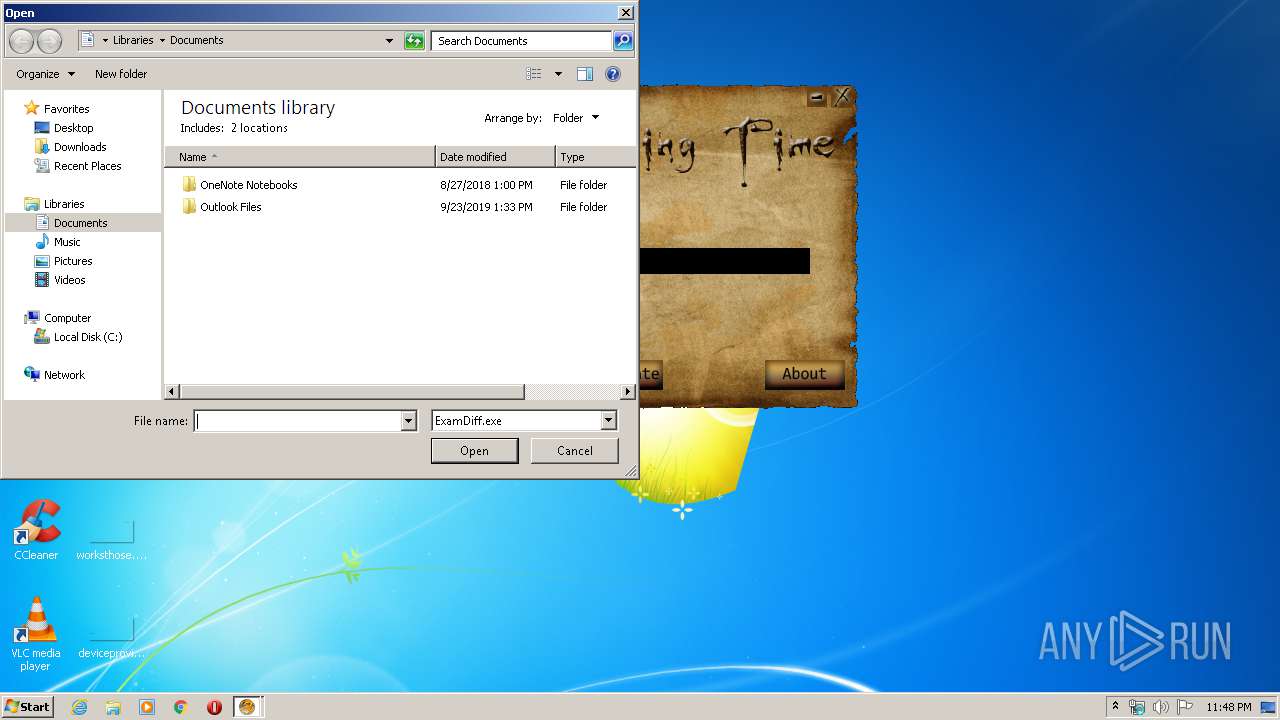Sort by the Type column header
Image resolution: width=1280 pixels, height=720 pixels.
click(x=596, y=157)
